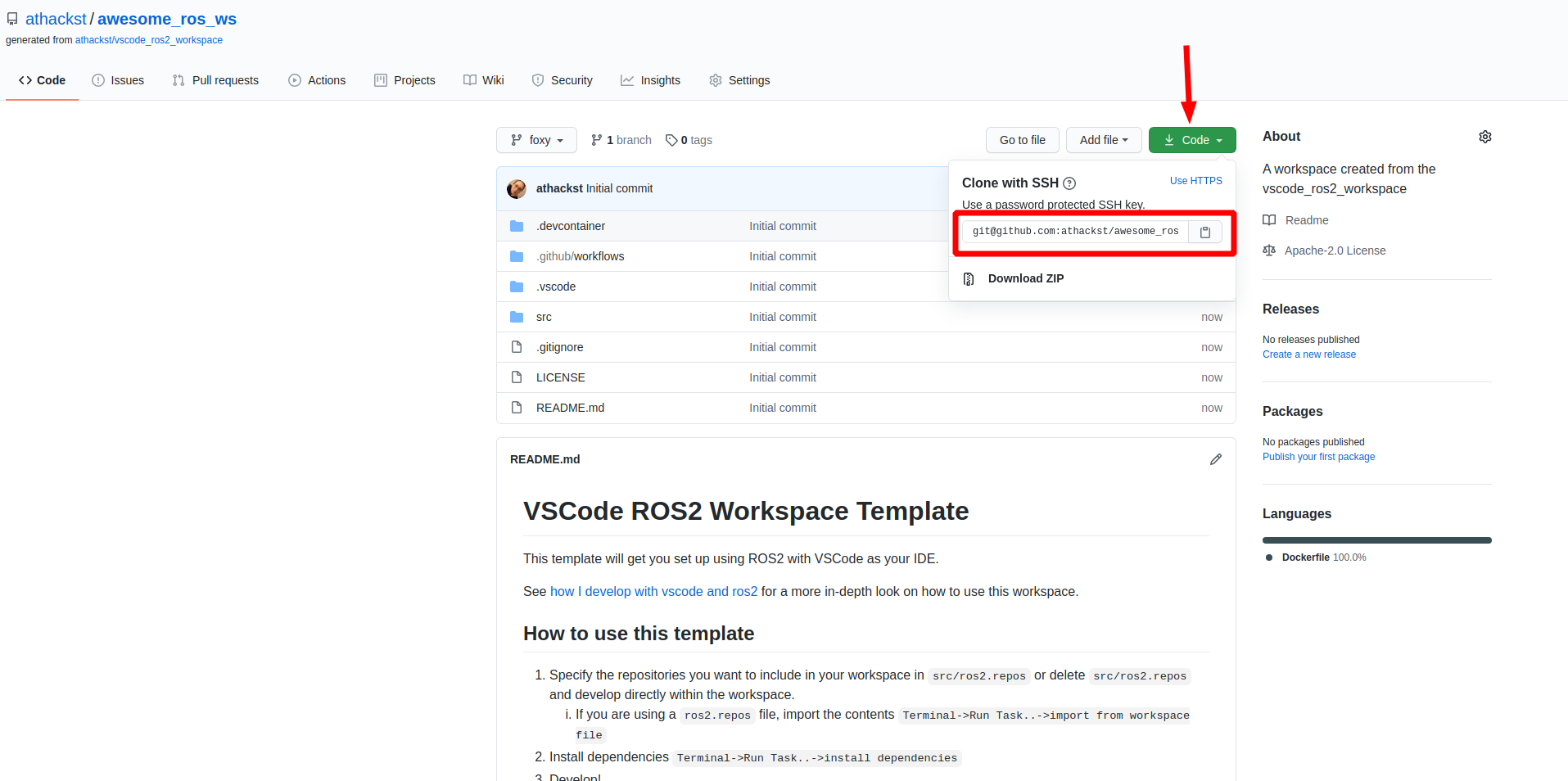Click the help icon beside Clone with SSH
Screen dimensions: 1568x781
[1069, 183]
